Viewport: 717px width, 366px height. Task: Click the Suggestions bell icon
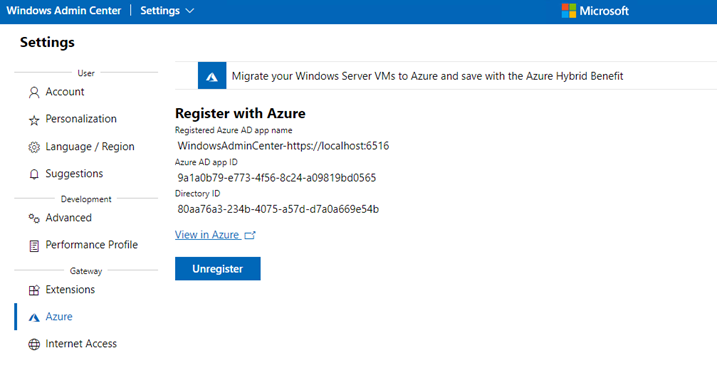pos(34,174)
